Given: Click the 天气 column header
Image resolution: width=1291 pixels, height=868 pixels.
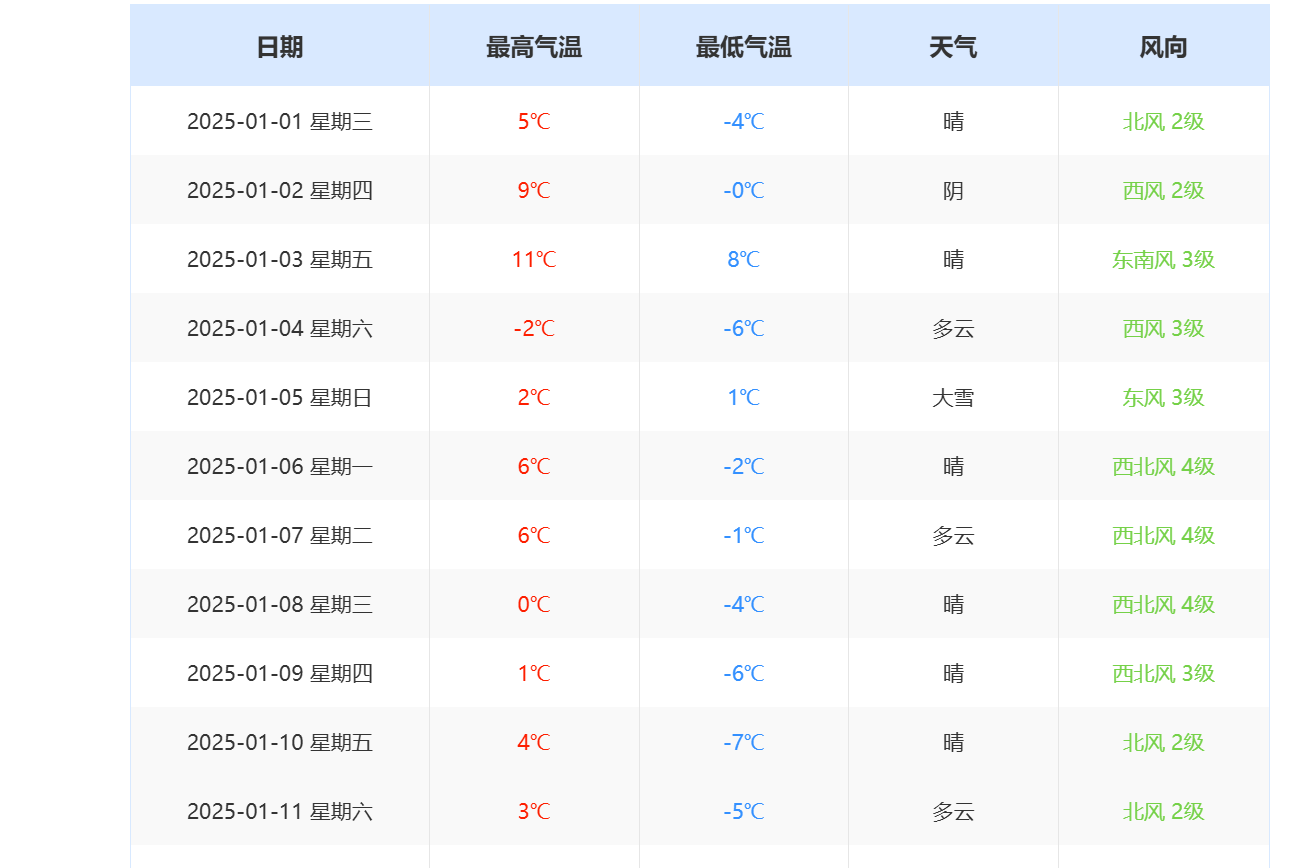Looking at the screenshot, I should point(953,47).
